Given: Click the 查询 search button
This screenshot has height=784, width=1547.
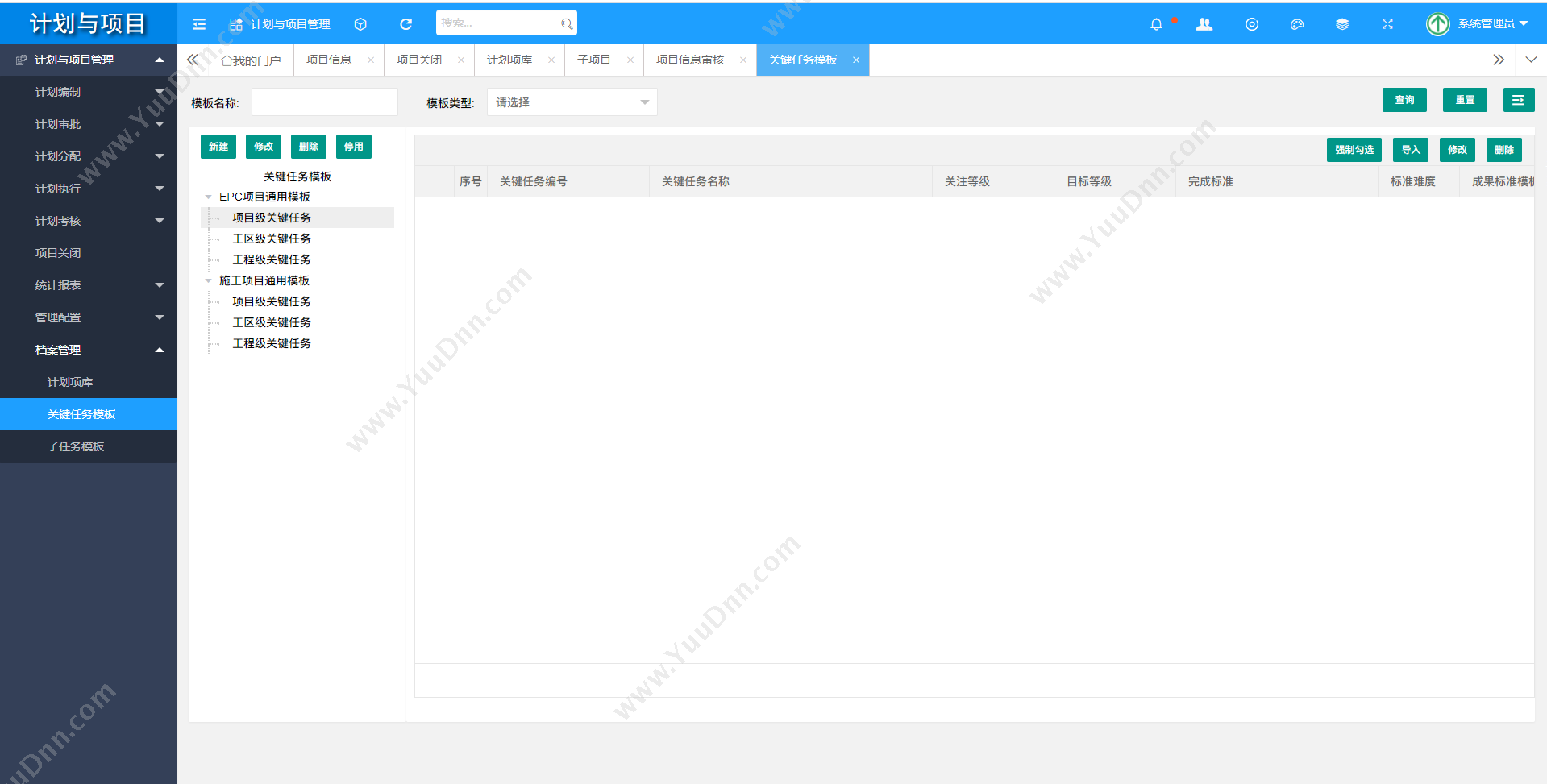Looking at the screenshot, I should (x=1404, y=100).
